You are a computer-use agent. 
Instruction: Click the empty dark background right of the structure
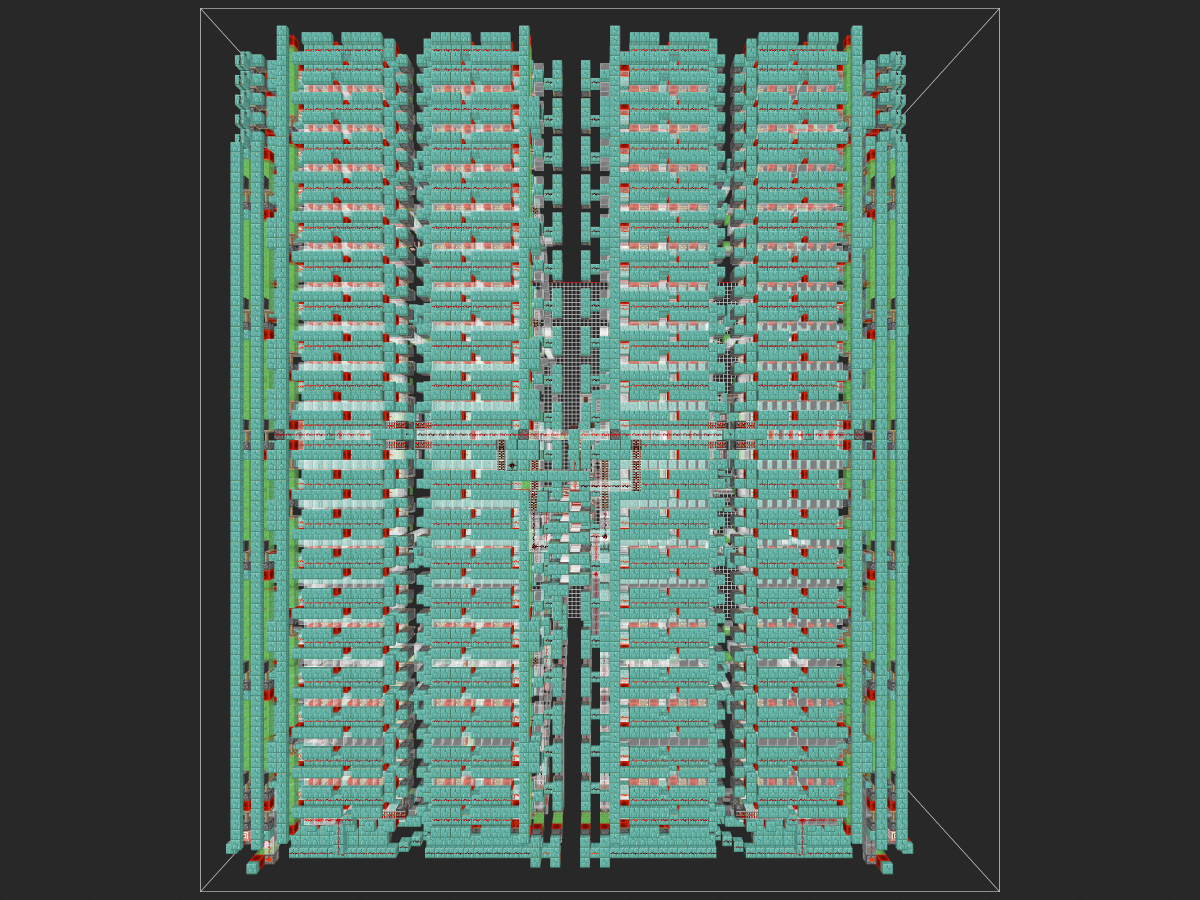(x=1100, y=450)
